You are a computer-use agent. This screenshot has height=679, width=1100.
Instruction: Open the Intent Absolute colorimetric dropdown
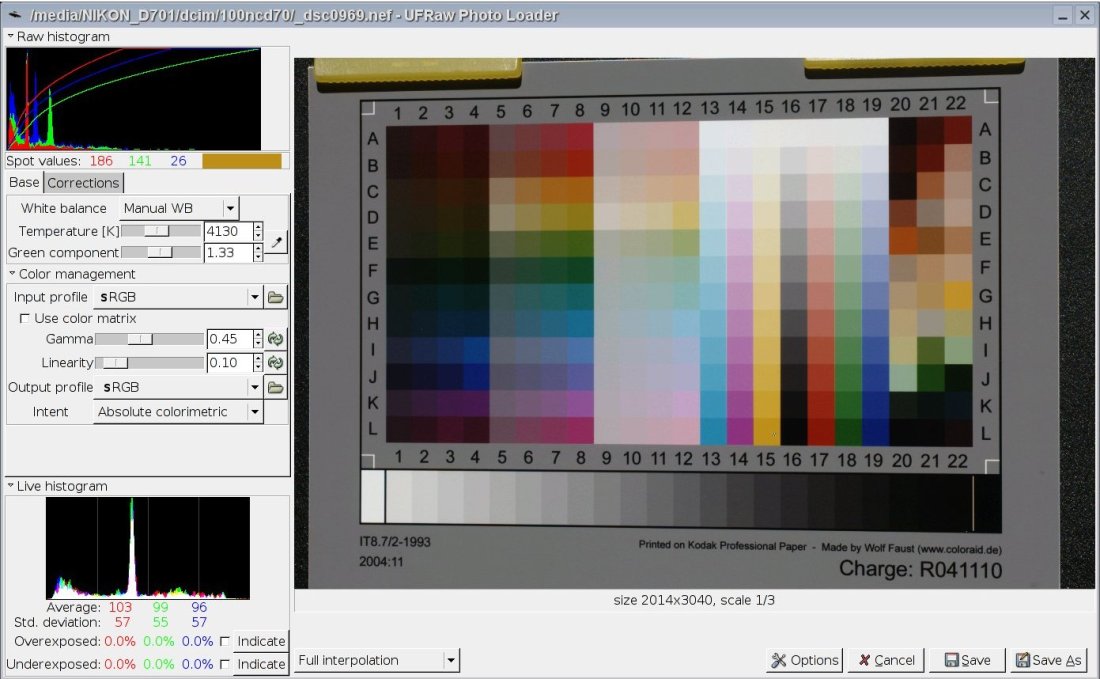[x=178, y=411]
